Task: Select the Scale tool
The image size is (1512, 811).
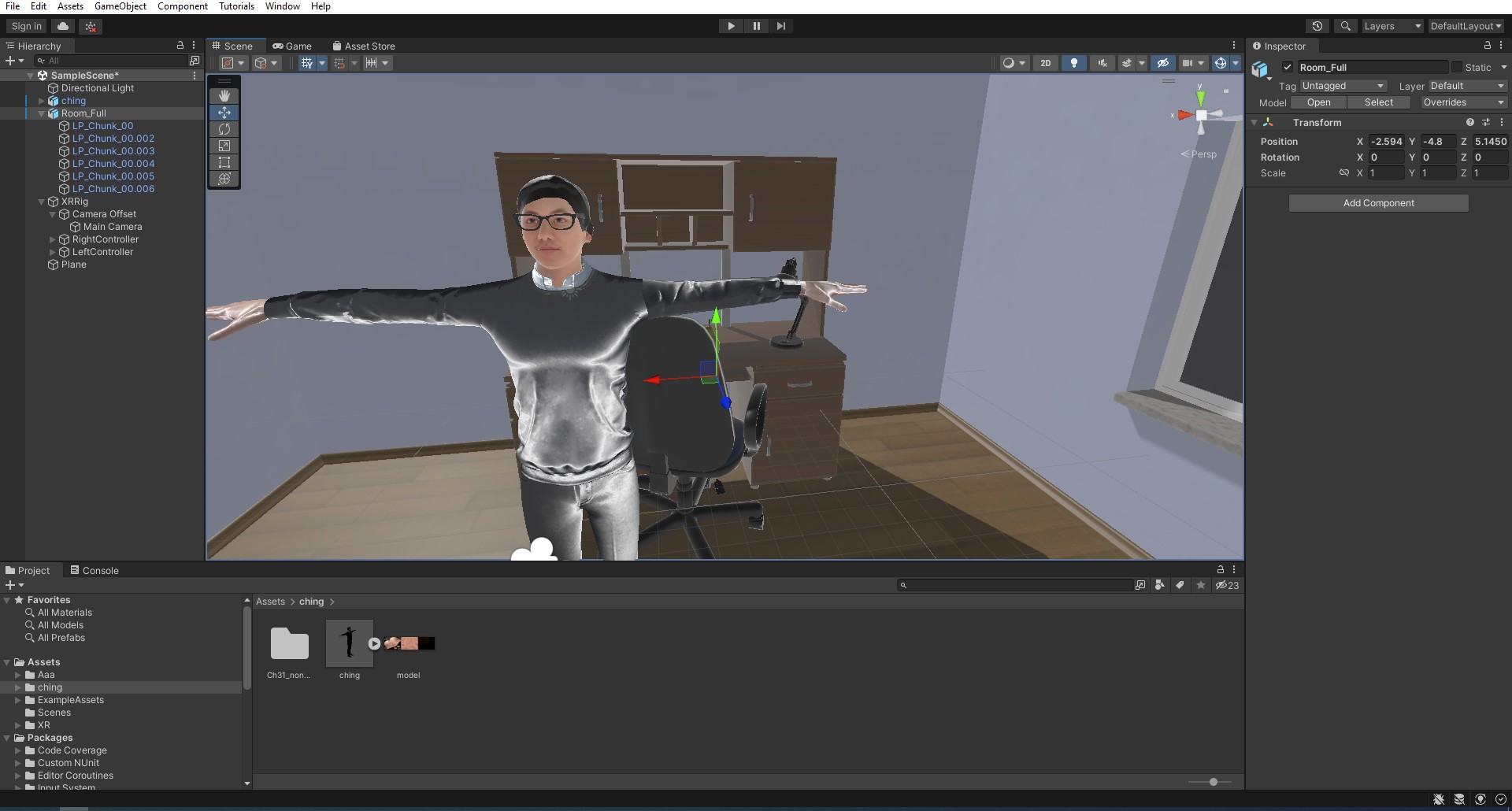Action: point(224,146)
